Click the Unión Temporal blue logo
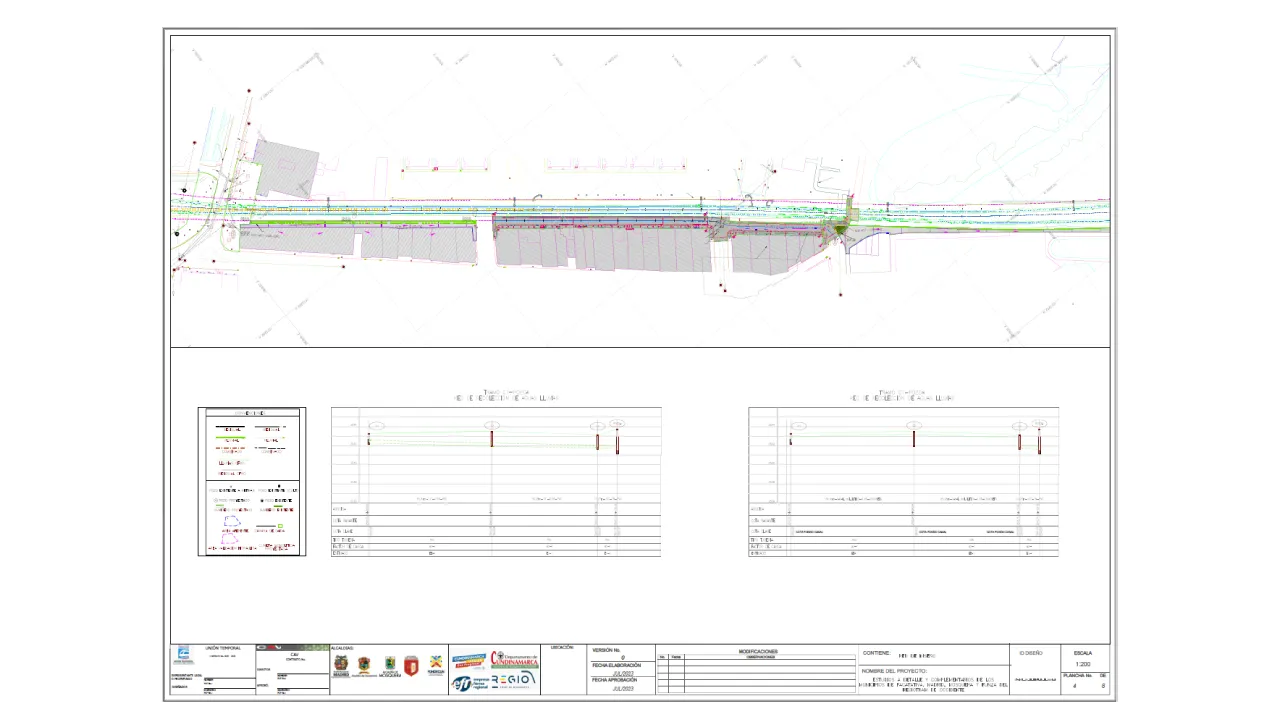 pyautogui.click(x=184, y=656)
